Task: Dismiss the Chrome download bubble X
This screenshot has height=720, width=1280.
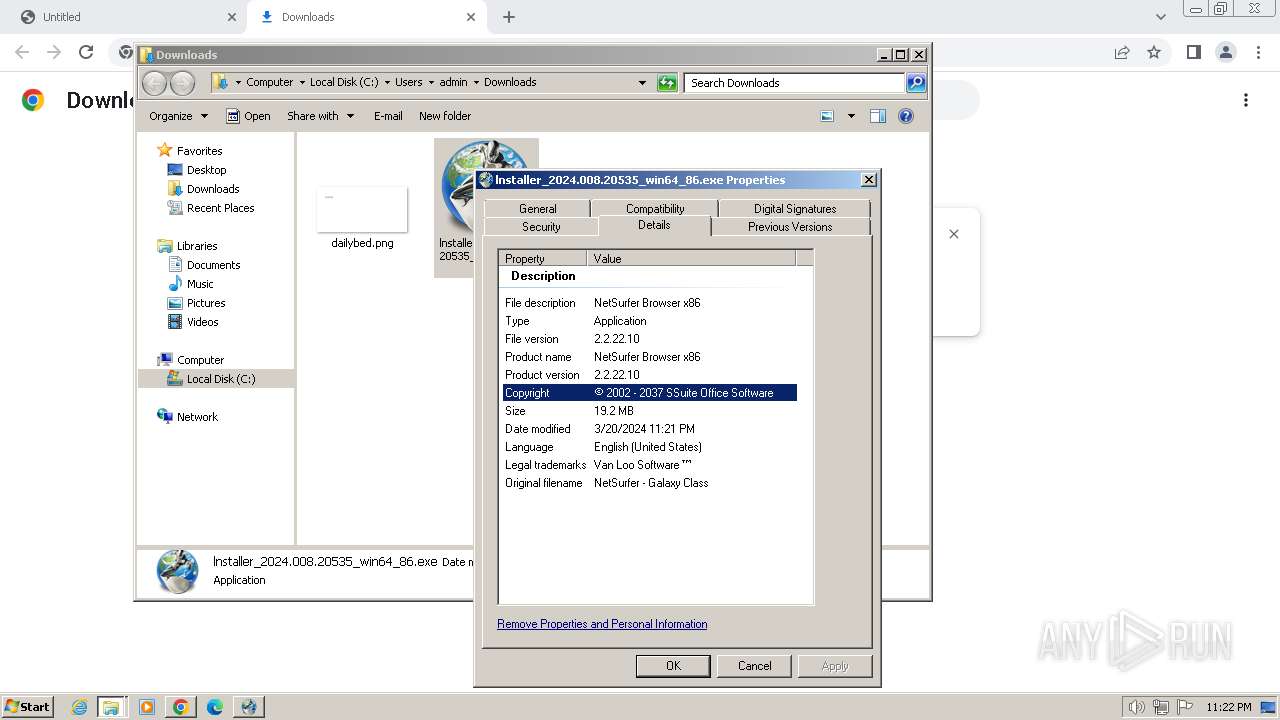Action: [954, 234]
